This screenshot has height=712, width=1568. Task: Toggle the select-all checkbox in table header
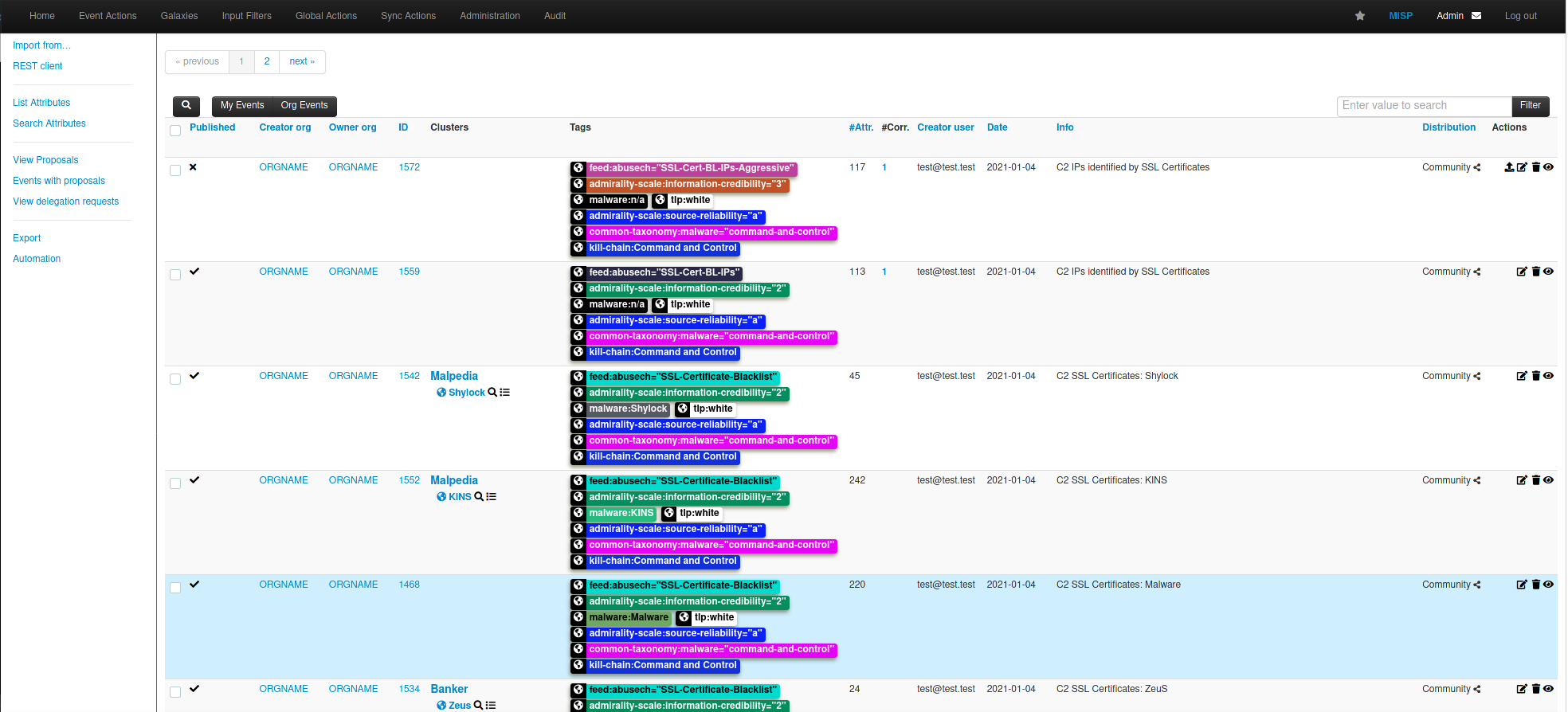pyautogui.click(x=175, y=131)
